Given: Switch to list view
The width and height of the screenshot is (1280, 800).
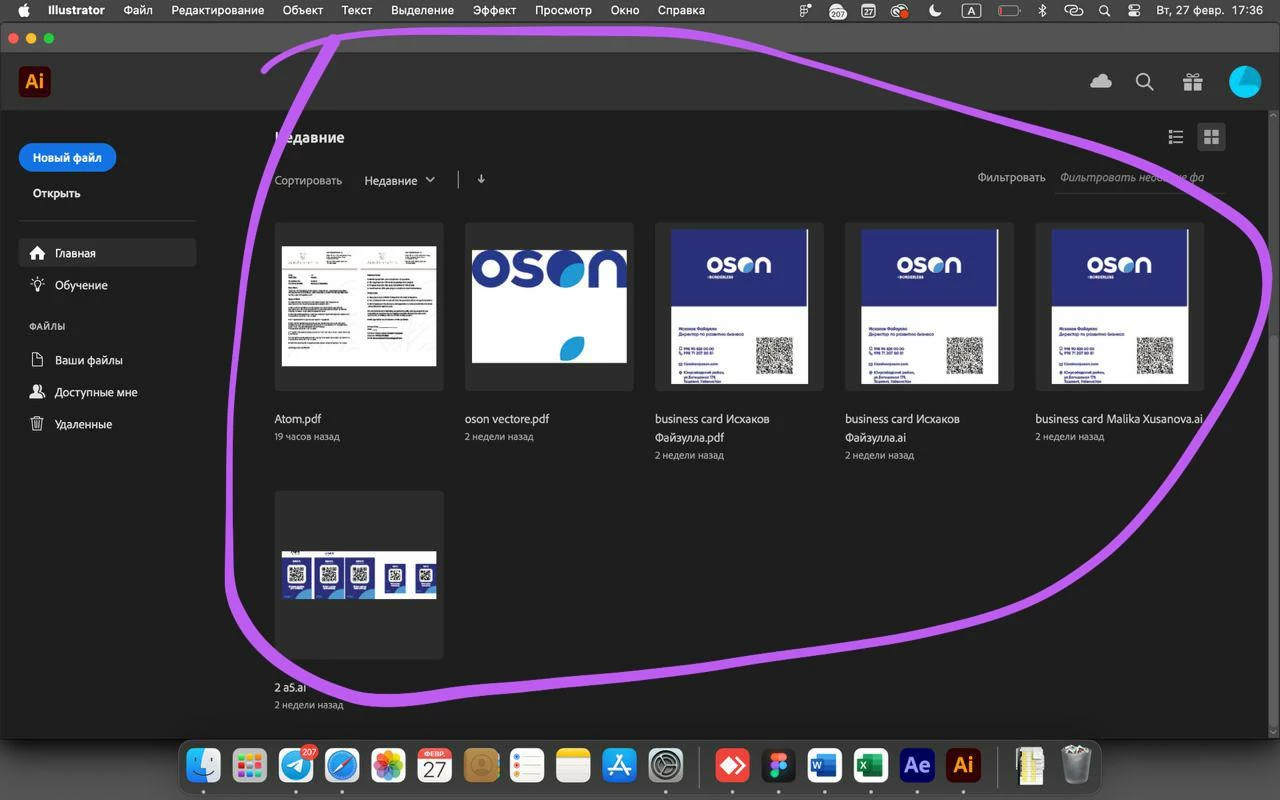Looking at the screenshot, I should tap(1176, 137).
